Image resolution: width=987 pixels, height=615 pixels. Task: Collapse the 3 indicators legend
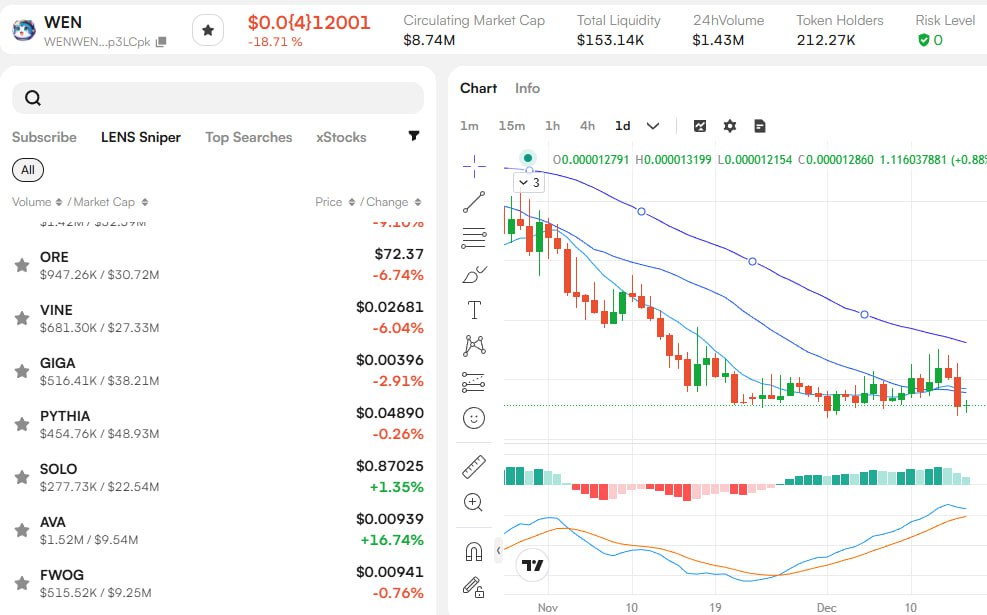(x=529, y=183)
